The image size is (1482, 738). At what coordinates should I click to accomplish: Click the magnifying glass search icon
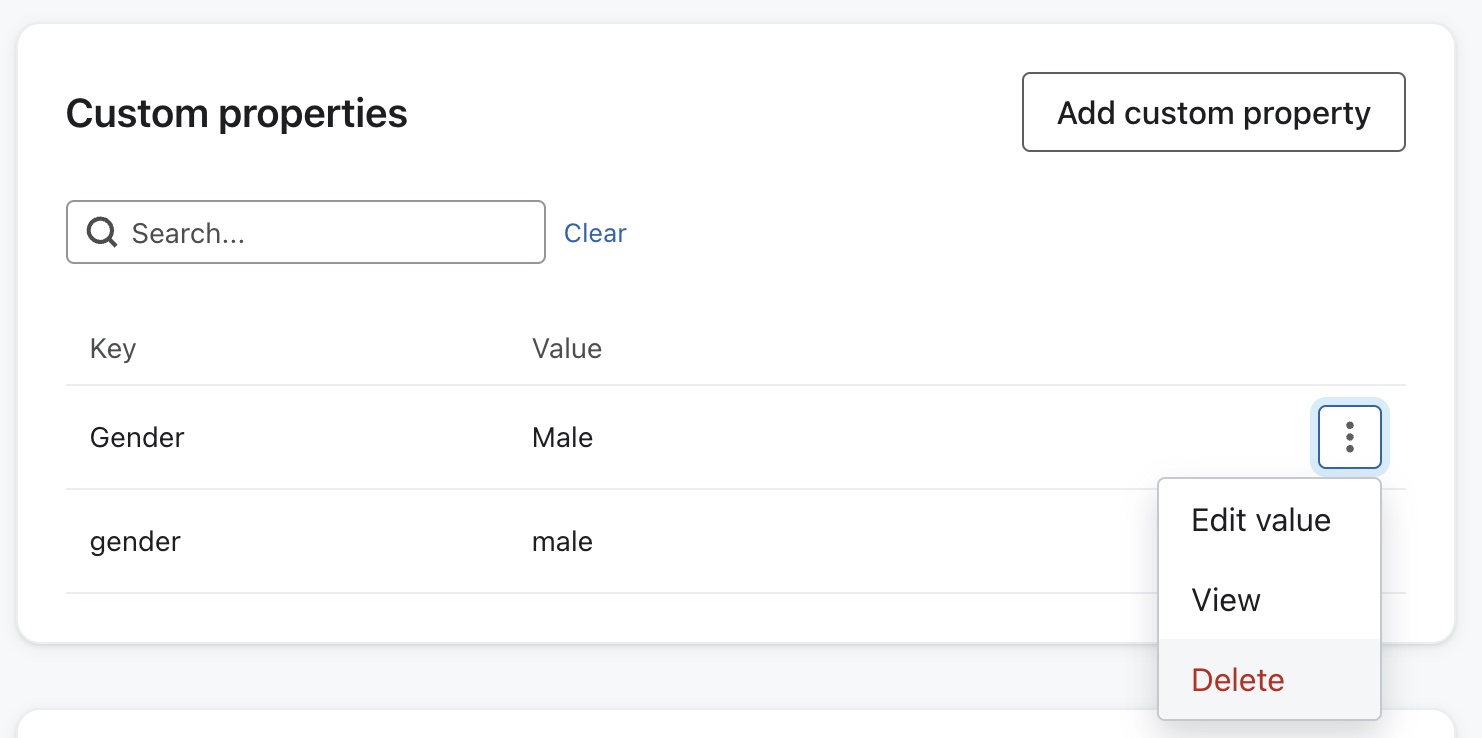coord(101,233)
